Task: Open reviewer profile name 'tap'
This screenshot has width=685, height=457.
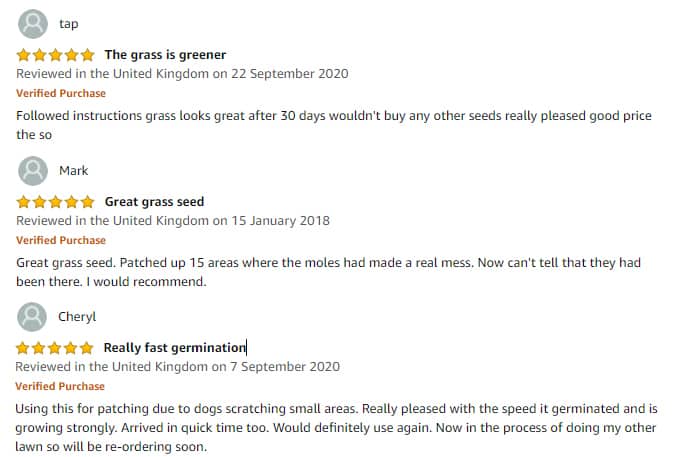Action: [x=69, y=24]
